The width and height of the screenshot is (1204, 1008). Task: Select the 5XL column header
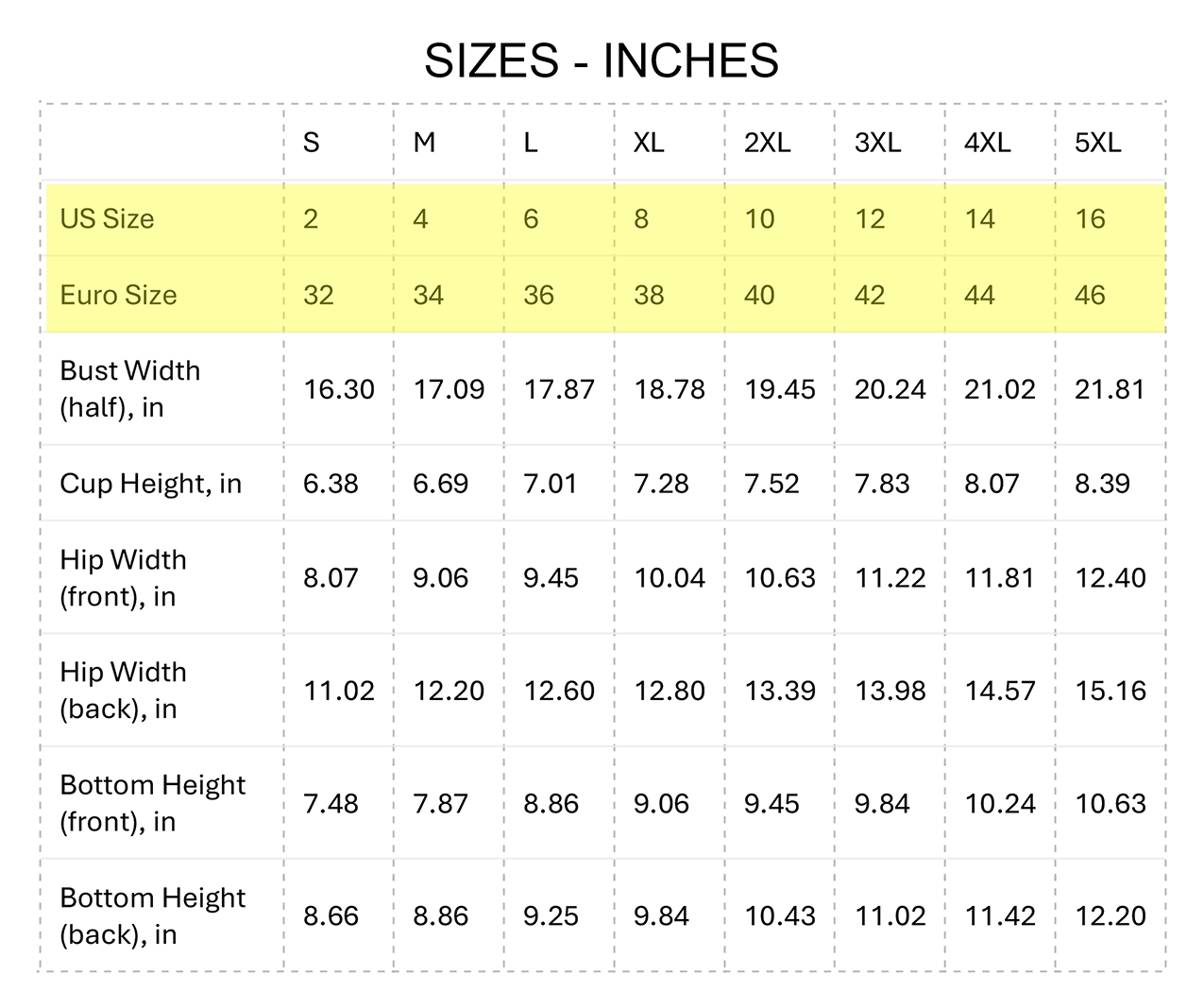(x=1097, y=143)
